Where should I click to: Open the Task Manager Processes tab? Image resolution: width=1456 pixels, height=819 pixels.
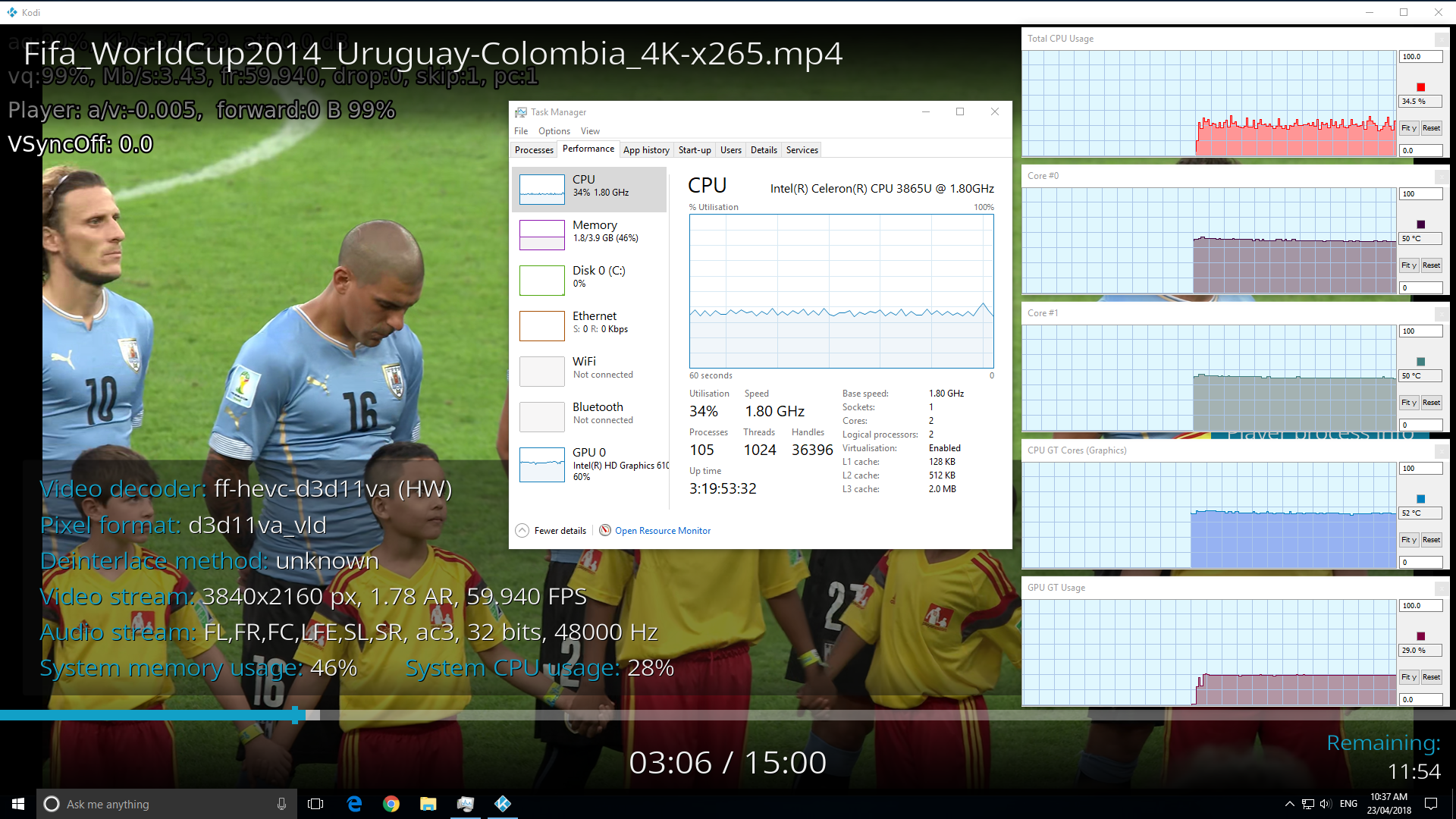tap(534, 150)
